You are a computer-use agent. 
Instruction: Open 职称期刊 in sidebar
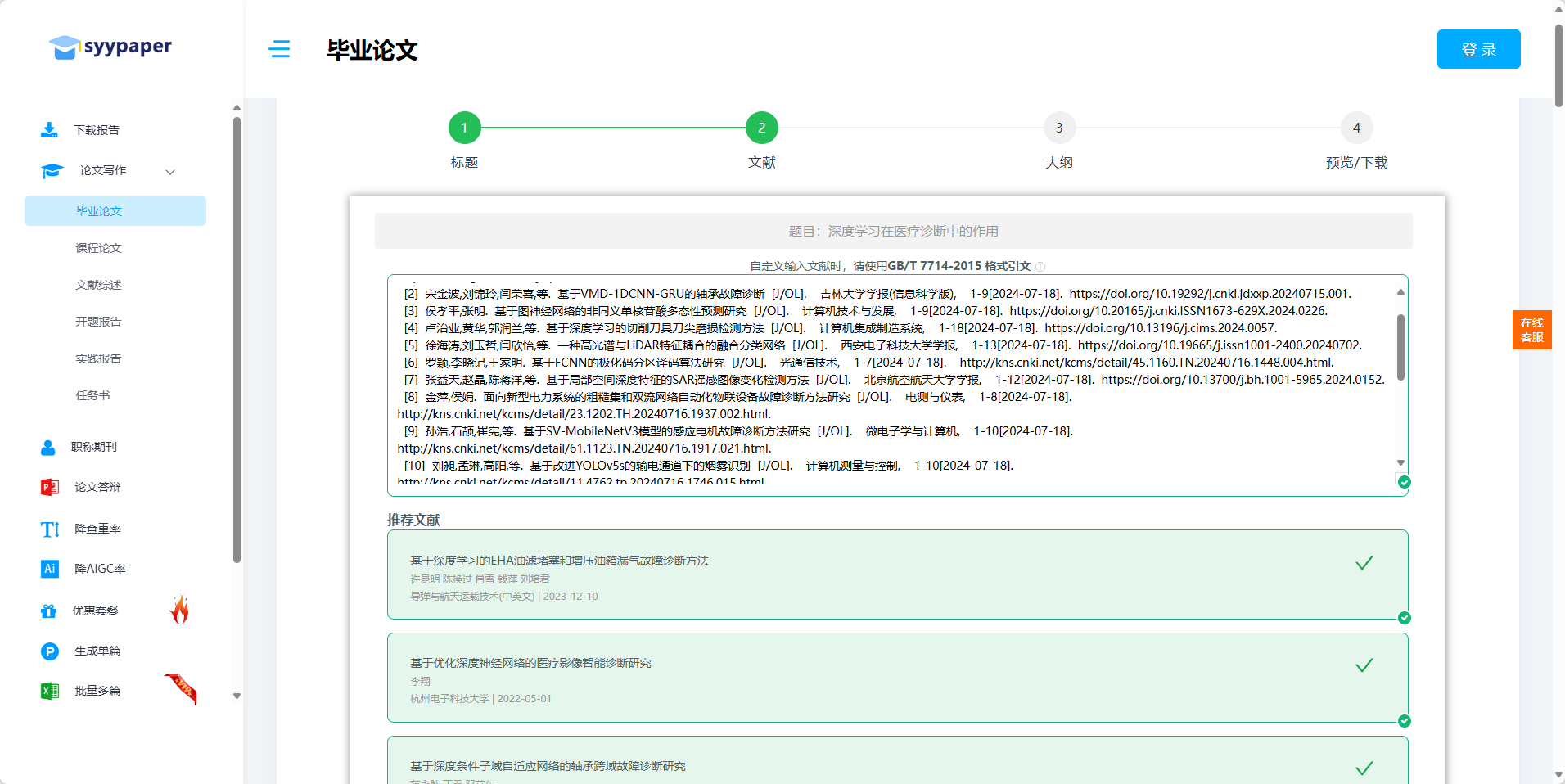click(x=94, y=447)
